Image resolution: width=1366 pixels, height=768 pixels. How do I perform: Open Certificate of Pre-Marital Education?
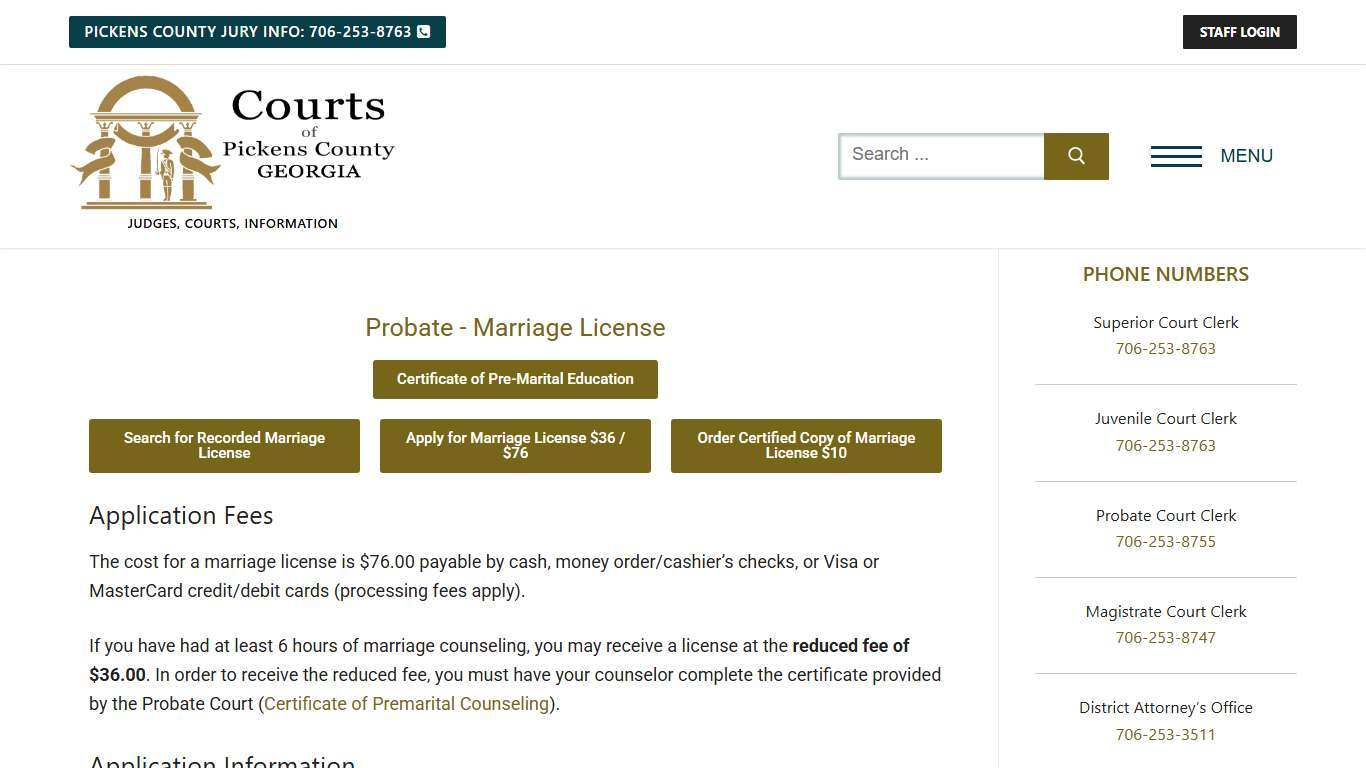515,379
